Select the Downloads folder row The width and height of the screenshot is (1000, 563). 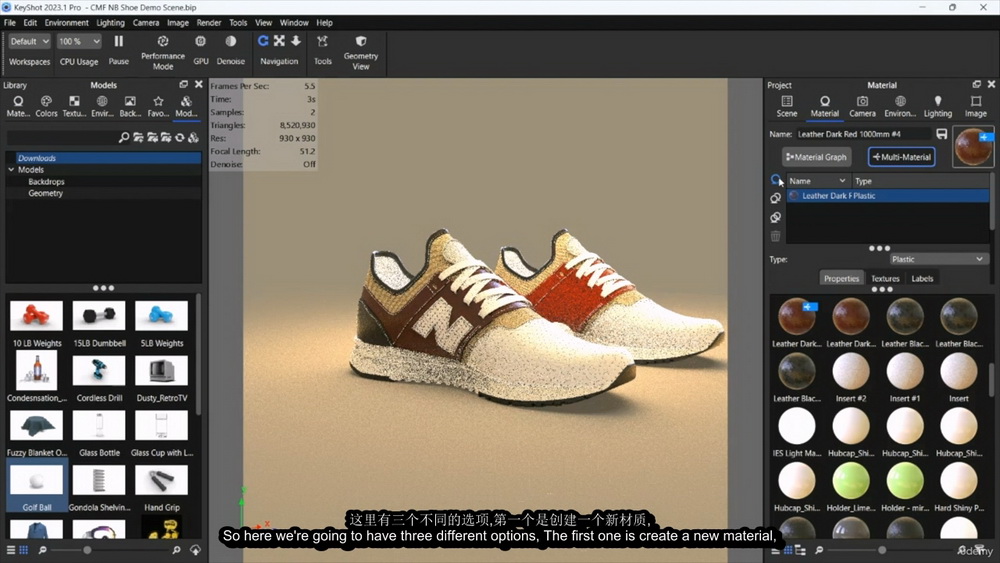click(x=104, y=158)
